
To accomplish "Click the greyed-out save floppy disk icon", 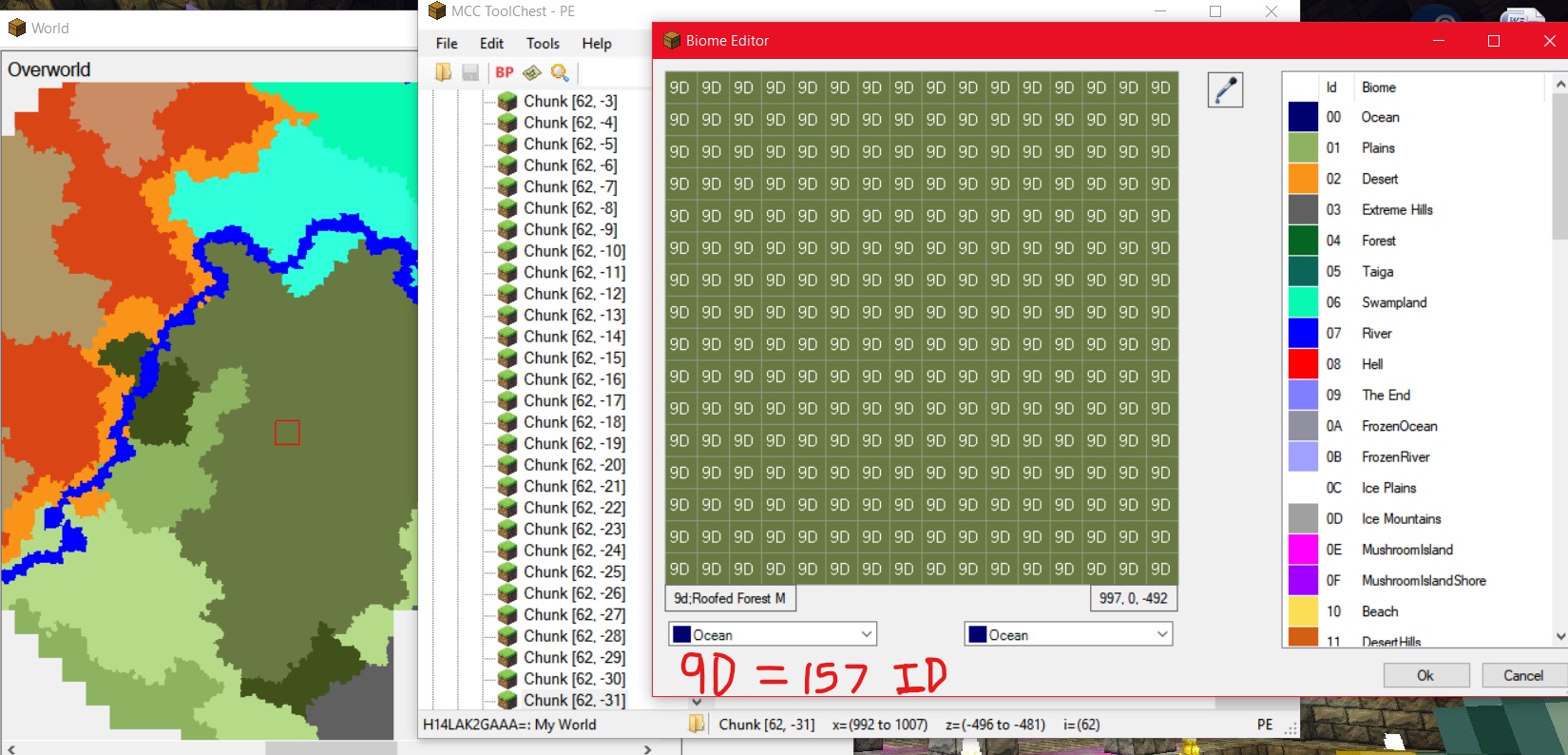I will (469, 72).
